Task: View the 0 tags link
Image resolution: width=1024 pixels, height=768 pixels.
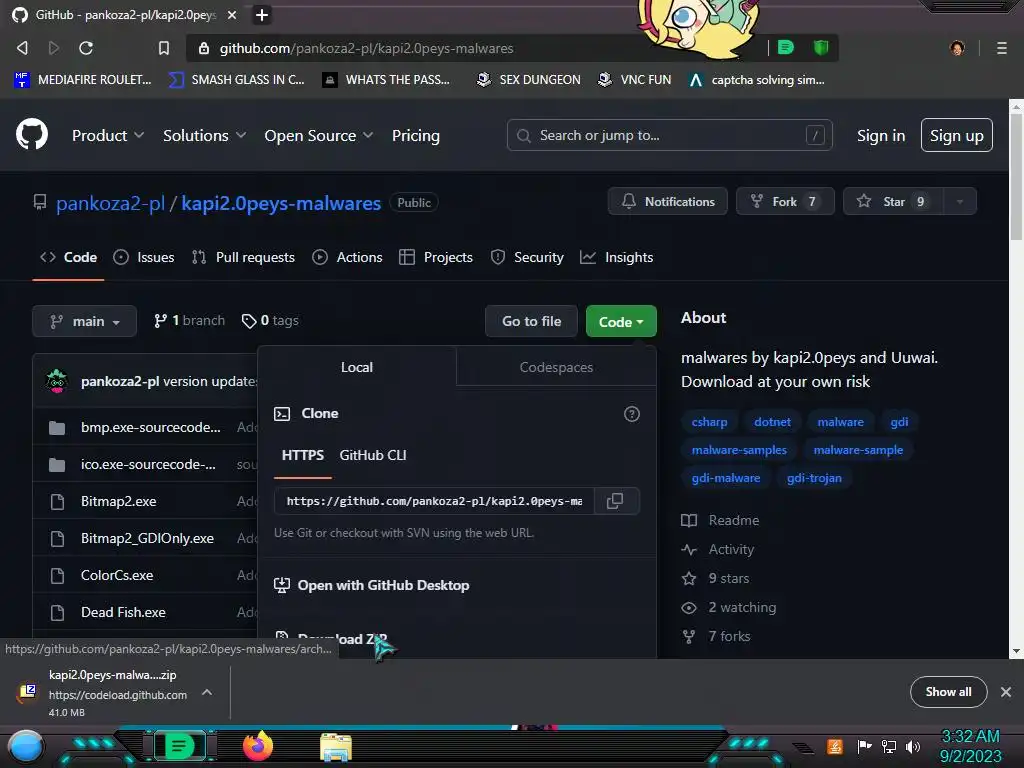Action: (x=270, y=321)
